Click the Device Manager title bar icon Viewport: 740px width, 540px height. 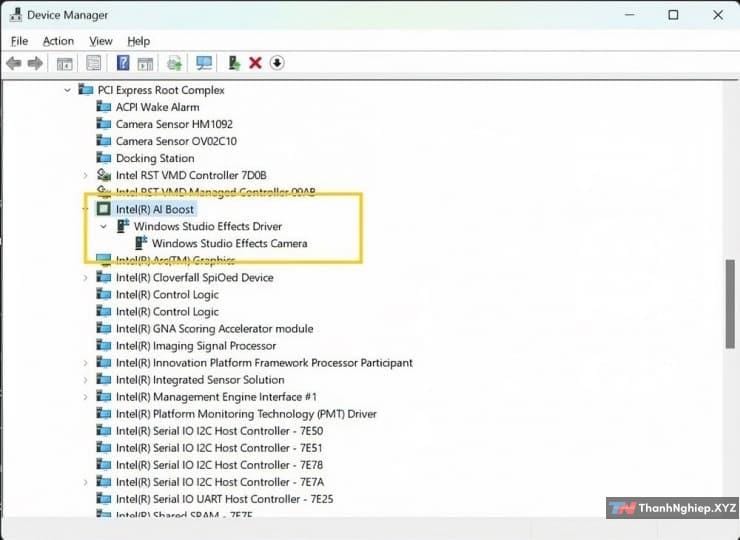[x=16, y=15]
